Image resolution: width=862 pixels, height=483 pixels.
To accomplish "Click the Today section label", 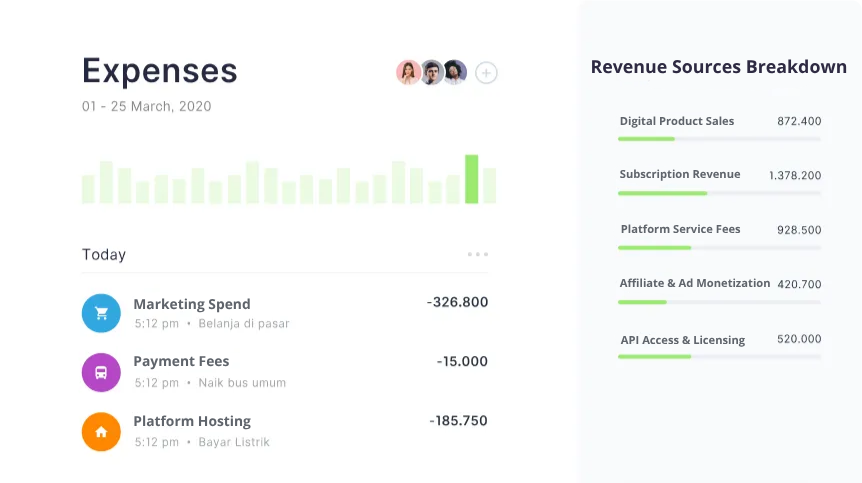I will pyautogui.click(x=104, y=255).
